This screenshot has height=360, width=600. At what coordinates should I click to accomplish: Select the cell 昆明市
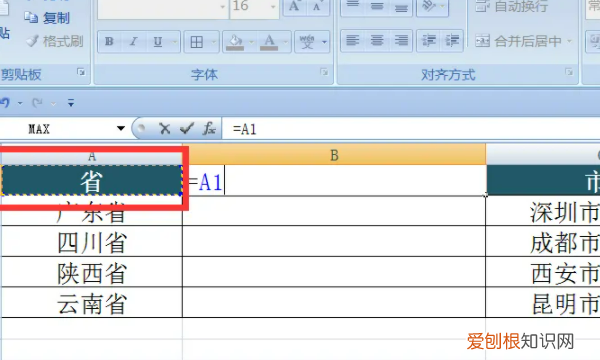[543, 303]
